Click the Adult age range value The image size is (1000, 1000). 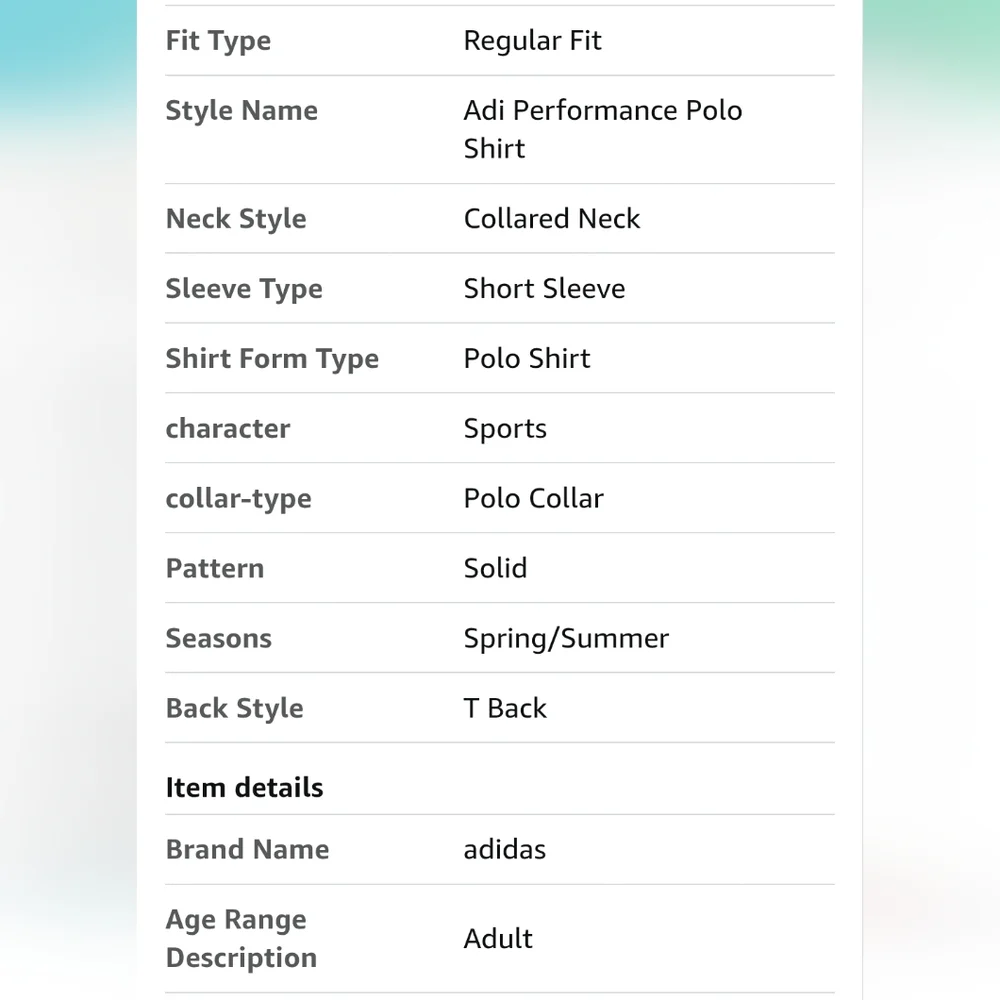[498, 939]
